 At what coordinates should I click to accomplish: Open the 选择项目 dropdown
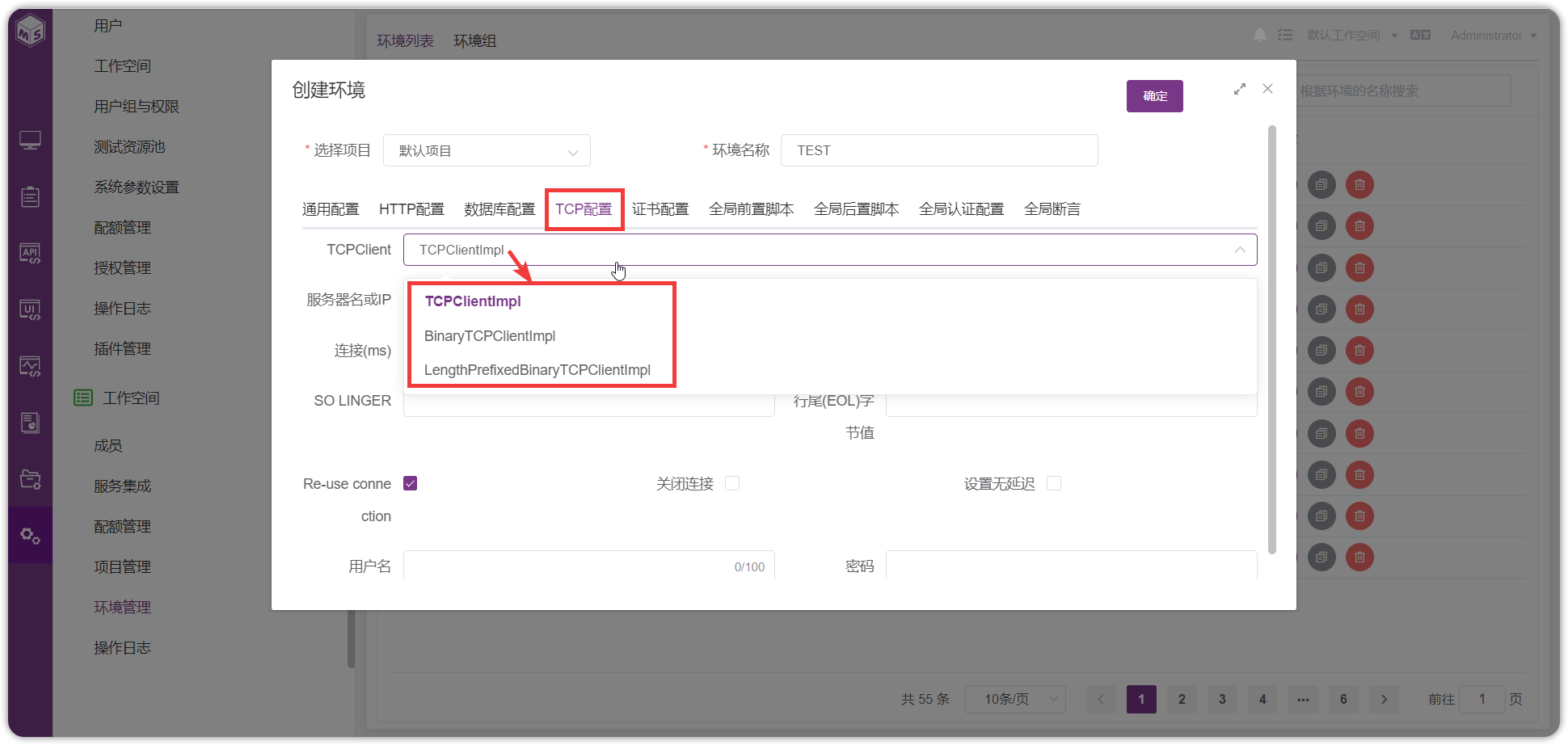pyautogui.click(x=487, y=151)
